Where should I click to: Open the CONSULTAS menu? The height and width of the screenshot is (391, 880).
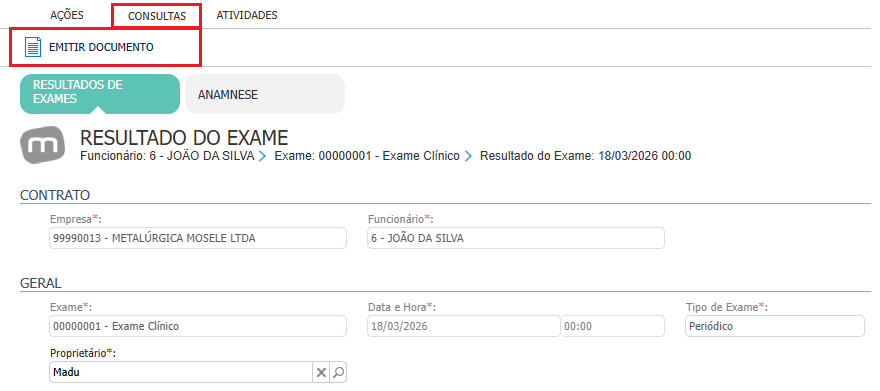(x=157, y=16)
